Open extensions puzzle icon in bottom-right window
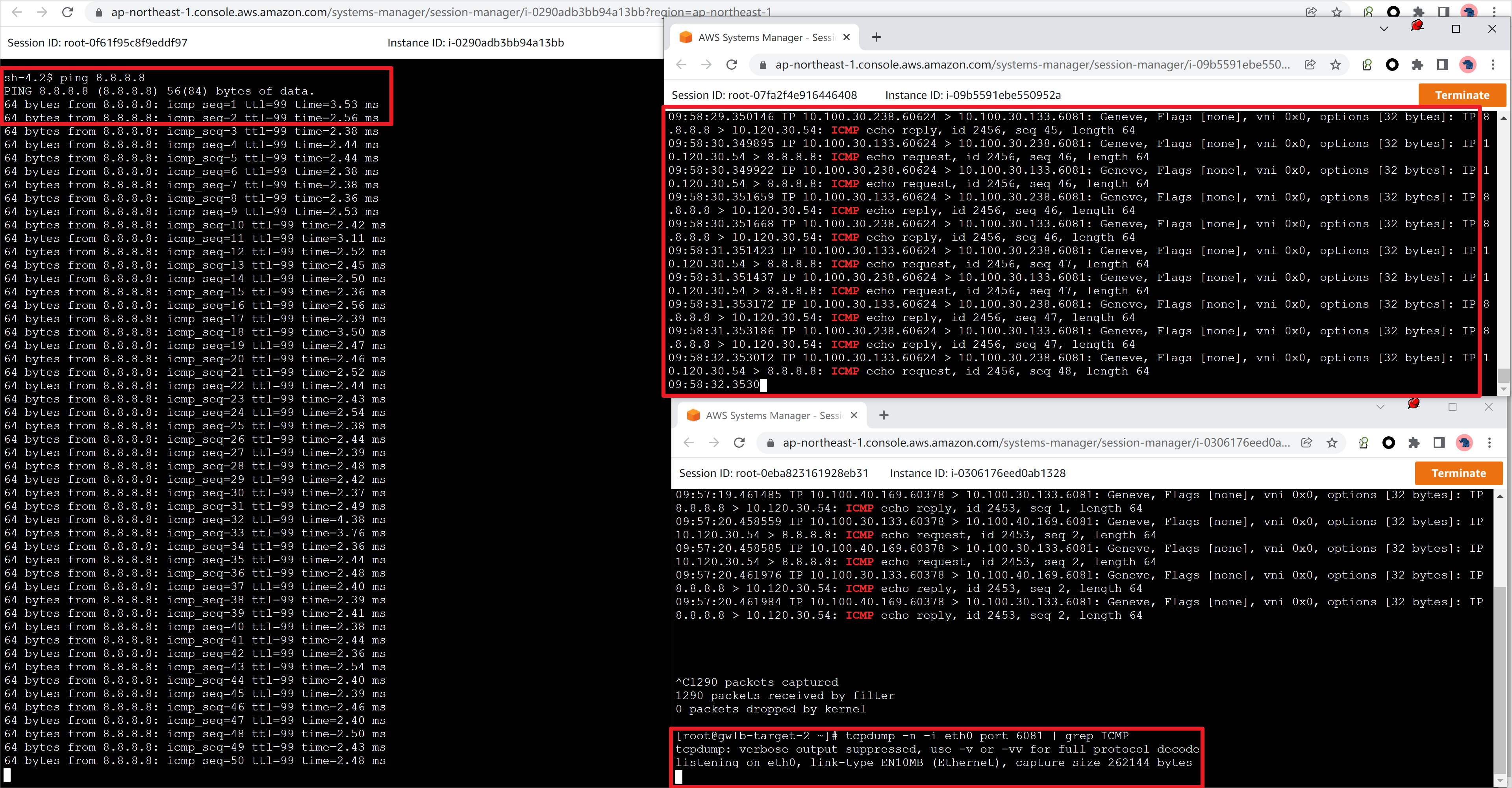Screen dimensions: 1512x788 (x=1414, y=443)
